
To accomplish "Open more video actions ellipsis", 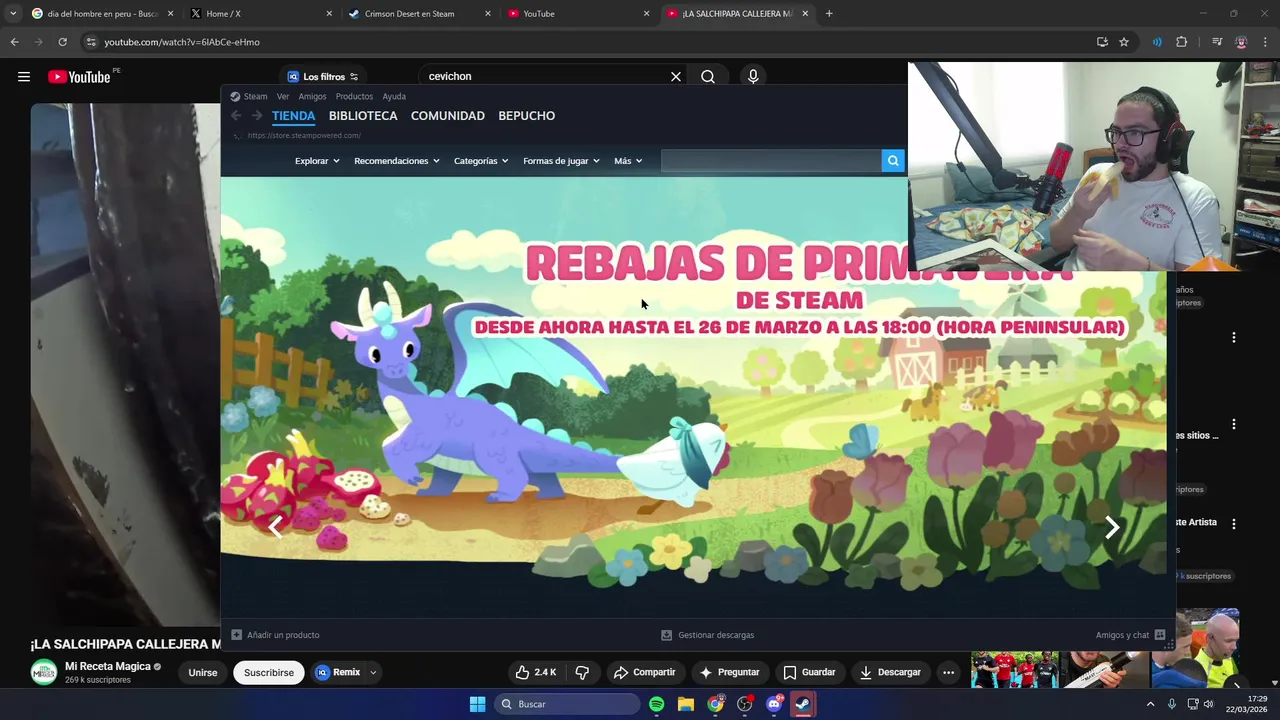I will pyautogui.click(x=948, y=672).
